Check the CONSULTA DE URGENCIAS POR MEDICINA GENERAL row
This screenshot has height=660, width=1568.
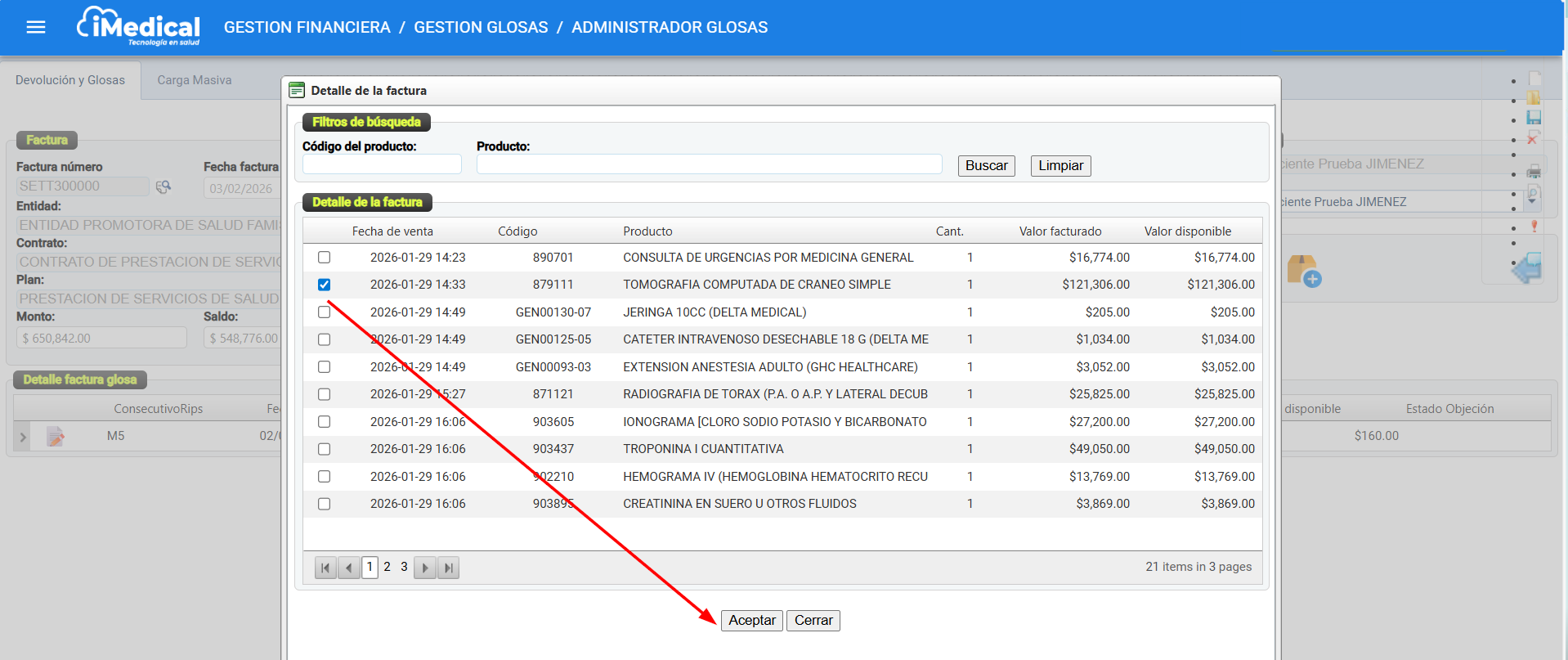325,258
